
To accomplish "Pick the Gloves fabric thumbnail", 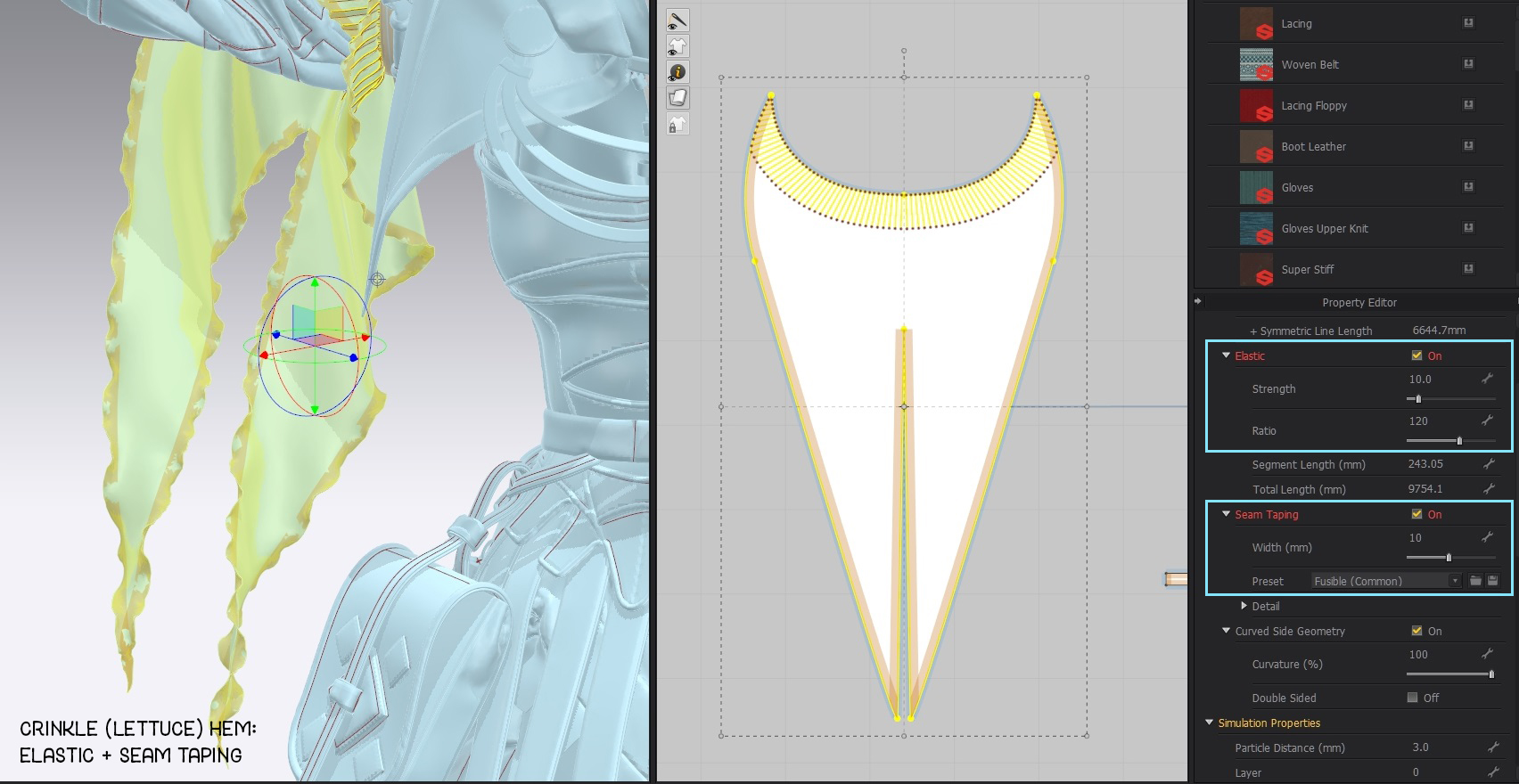I will (x=1256, y=188).
